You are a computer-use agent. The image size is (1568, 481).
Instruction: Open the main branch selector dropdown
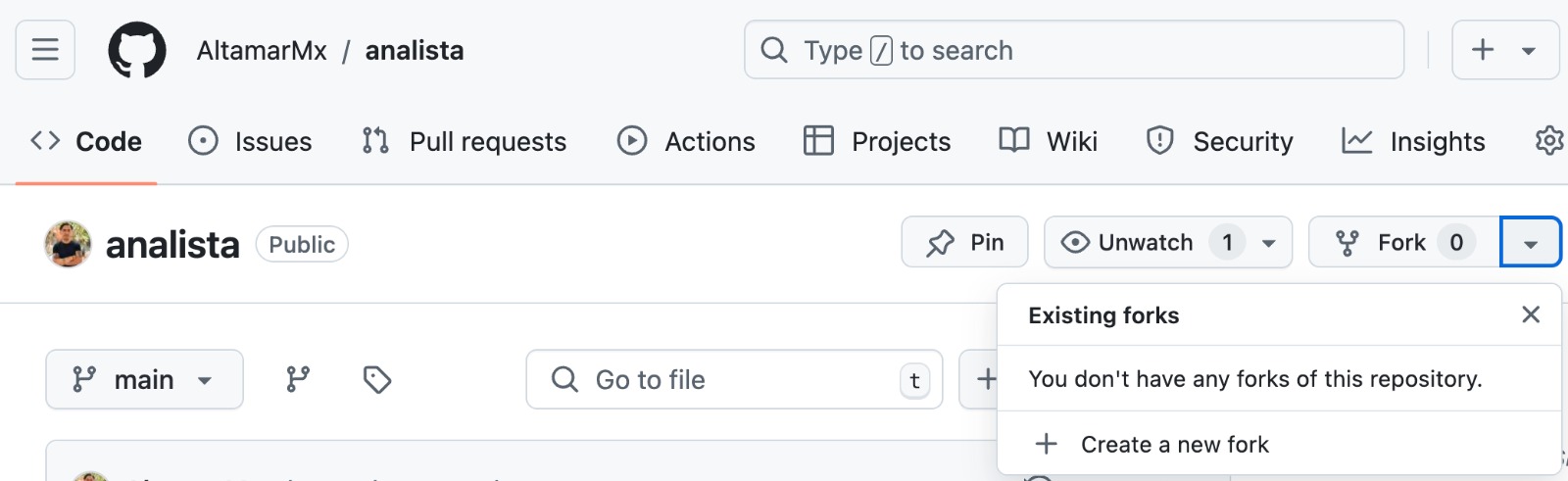144,379
